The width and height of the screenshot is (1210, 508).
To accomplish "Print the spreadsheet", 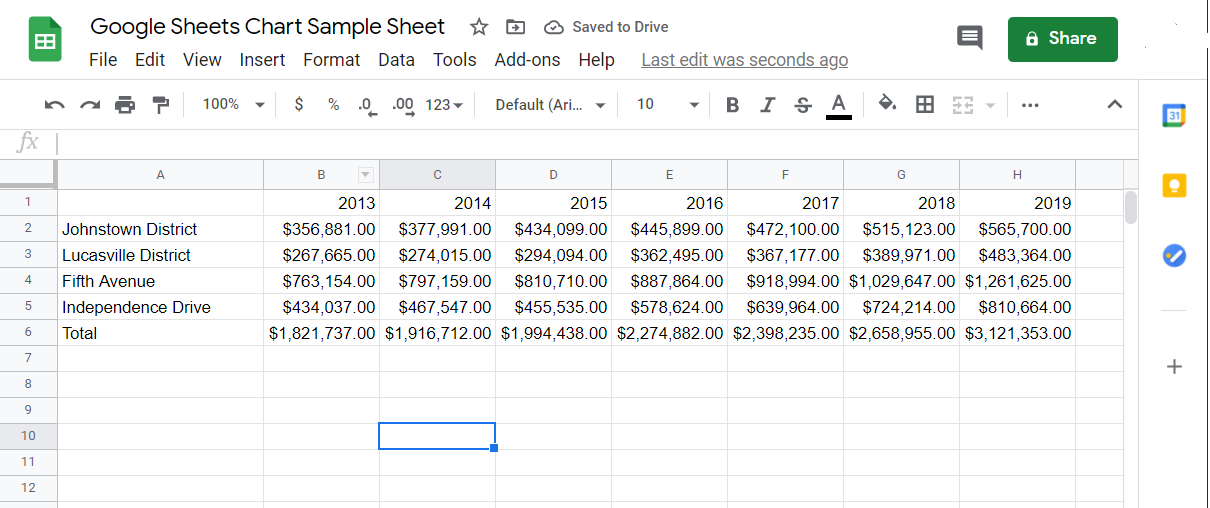I will (125, 104).
